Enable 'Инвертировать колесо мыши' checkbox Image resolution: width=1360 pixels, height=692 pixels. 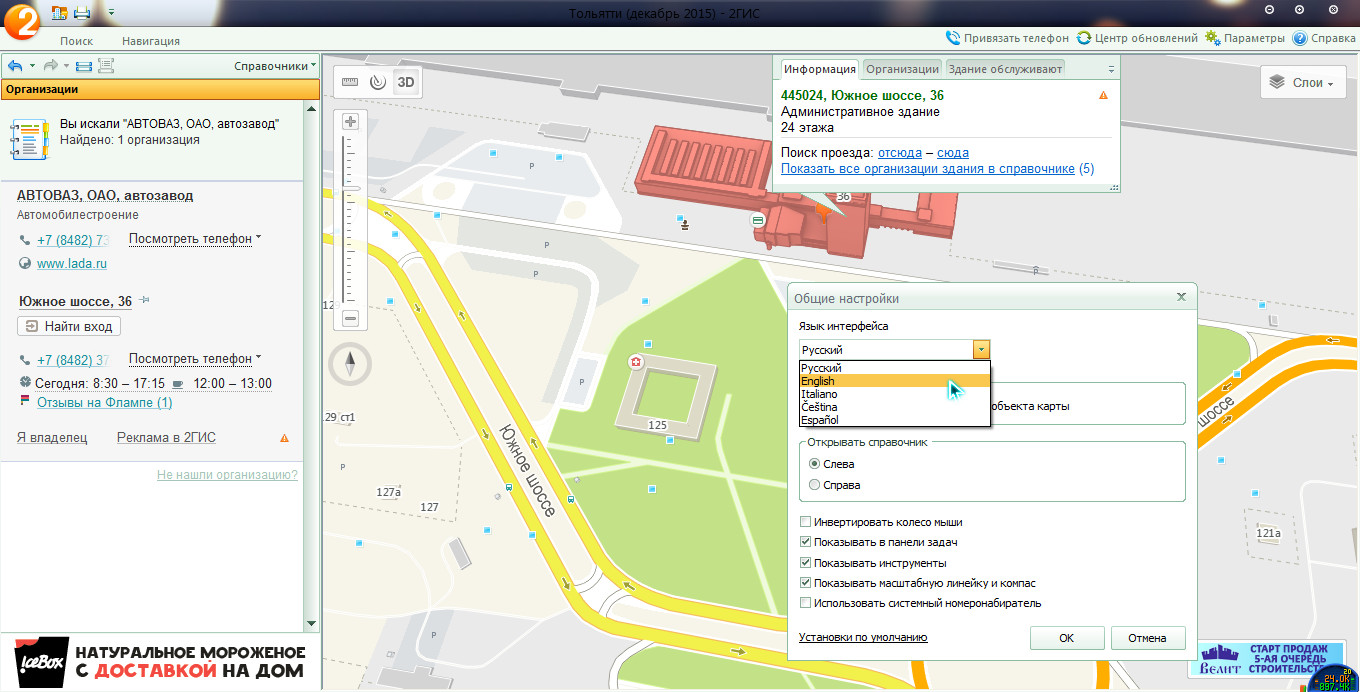point(806,522)
